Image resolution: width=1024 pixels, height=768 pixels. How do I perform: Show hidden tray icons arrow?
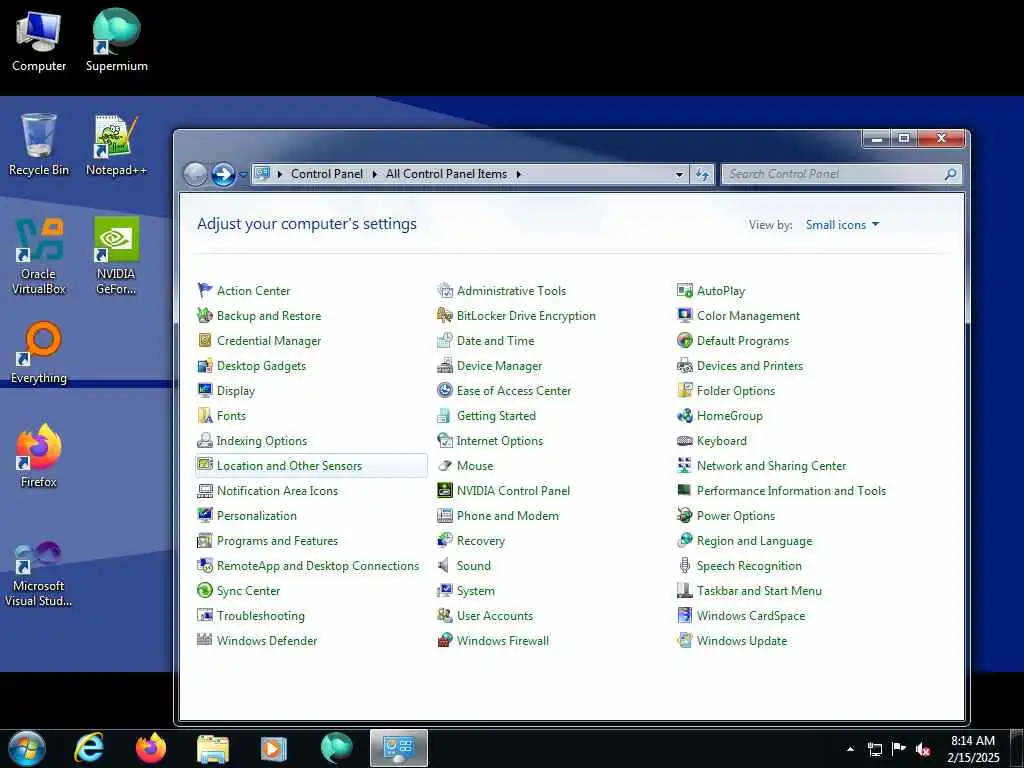click(850, 749)
